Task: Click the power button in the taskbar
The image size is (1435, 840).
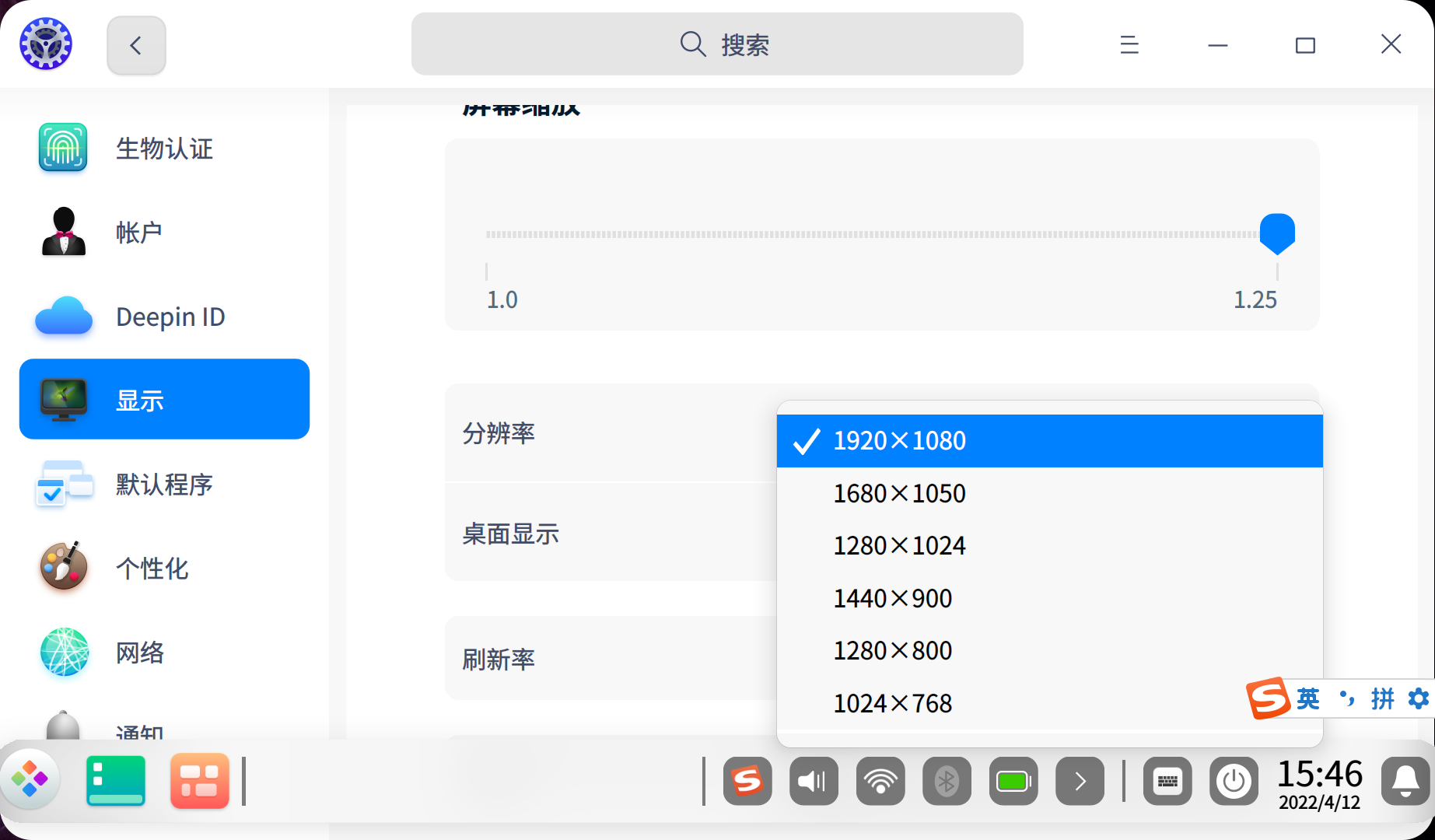Action: point(1234,781)
